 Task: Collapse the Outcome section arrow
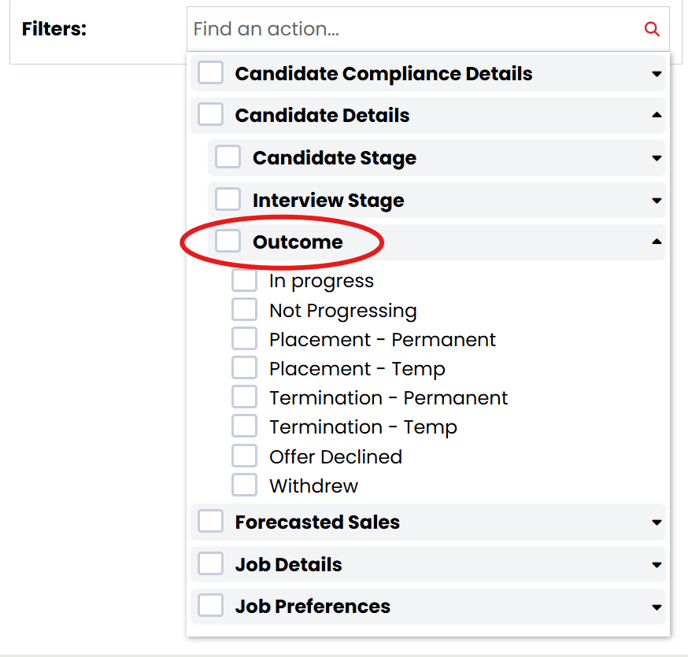point(656,241)
